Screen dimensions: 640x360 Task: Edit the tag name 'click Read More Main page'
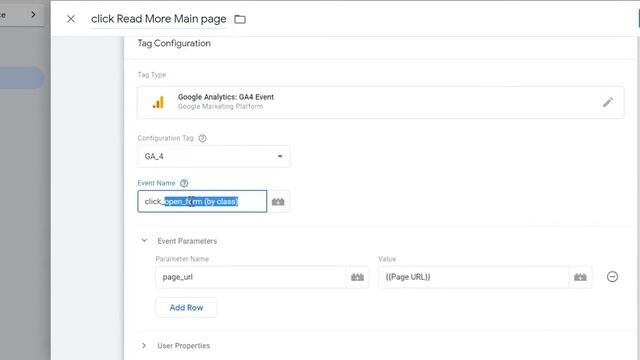[159, 19]
